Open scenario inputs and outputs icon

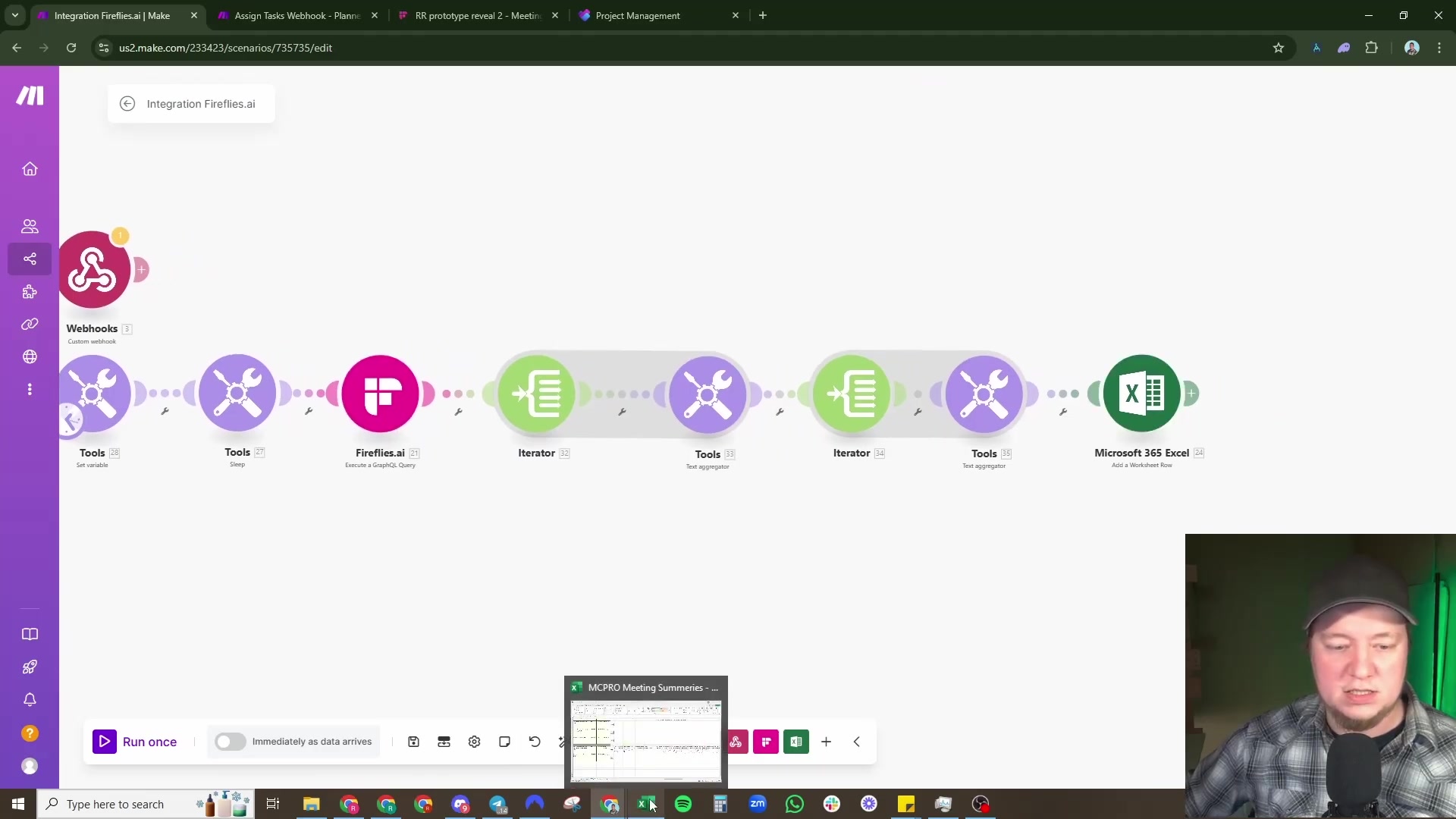coord(444,742)
